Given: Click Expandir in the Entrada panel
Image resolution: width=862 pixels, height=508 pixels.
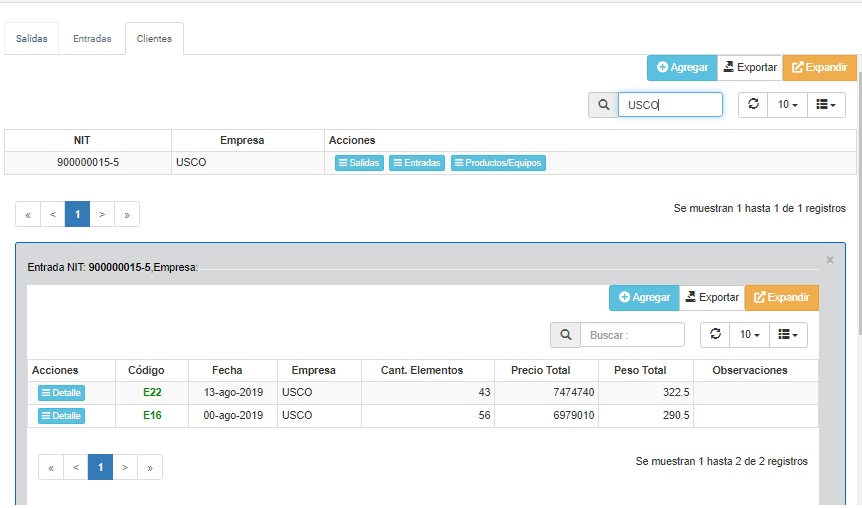Looking at the screenshot, I should pos(781,297).
